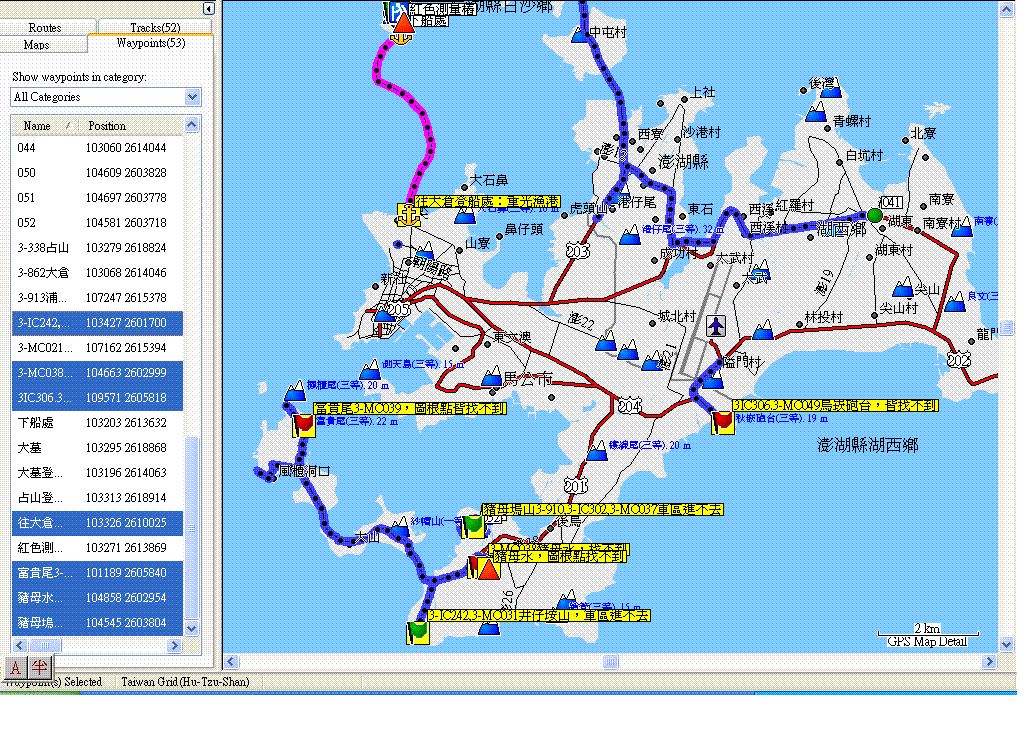Image resolution: width=1024 pixels, height=742 pixels.
Task: Click the summit icon at 尖山
Action: [x=903, y=287]
